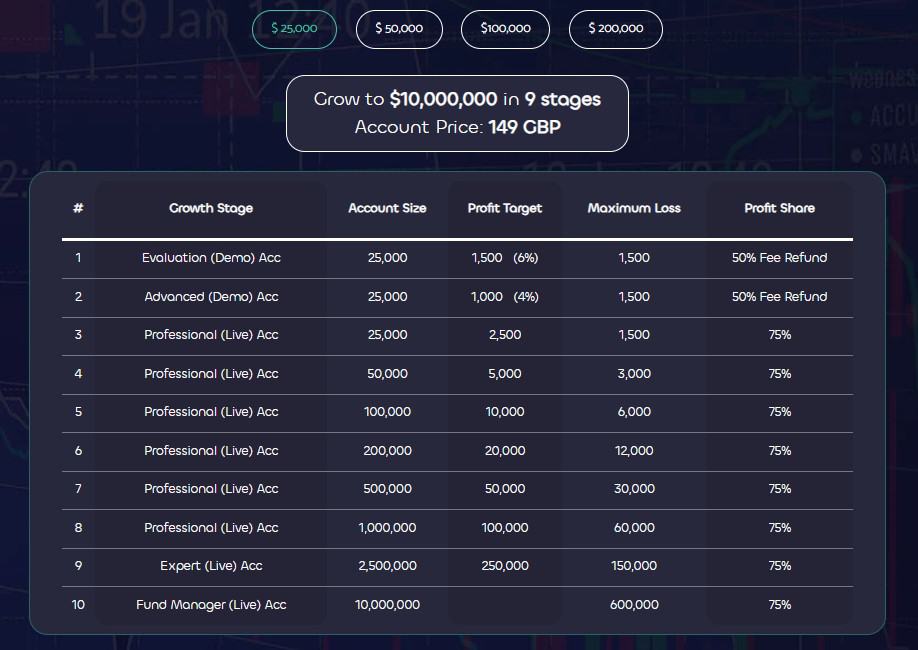Click the Account Price 149 GBP text
Image resolution: width=918 pixels, height=650 pixels.
click(456, 127)
